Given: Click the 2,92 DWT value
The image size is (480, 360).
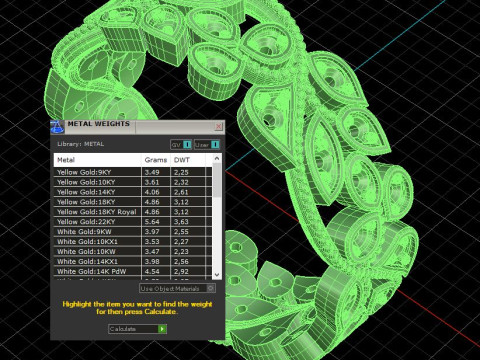Looking at the screenshot, I should (181, 271).
